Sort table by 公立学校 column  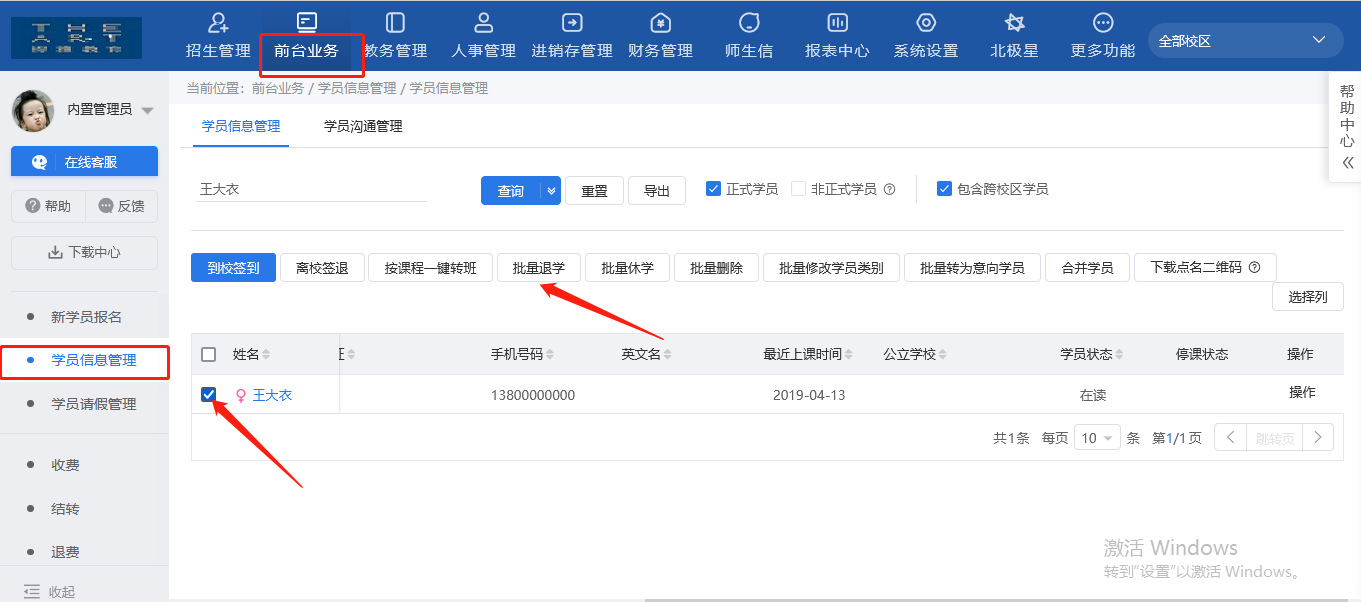coord(943,355)
